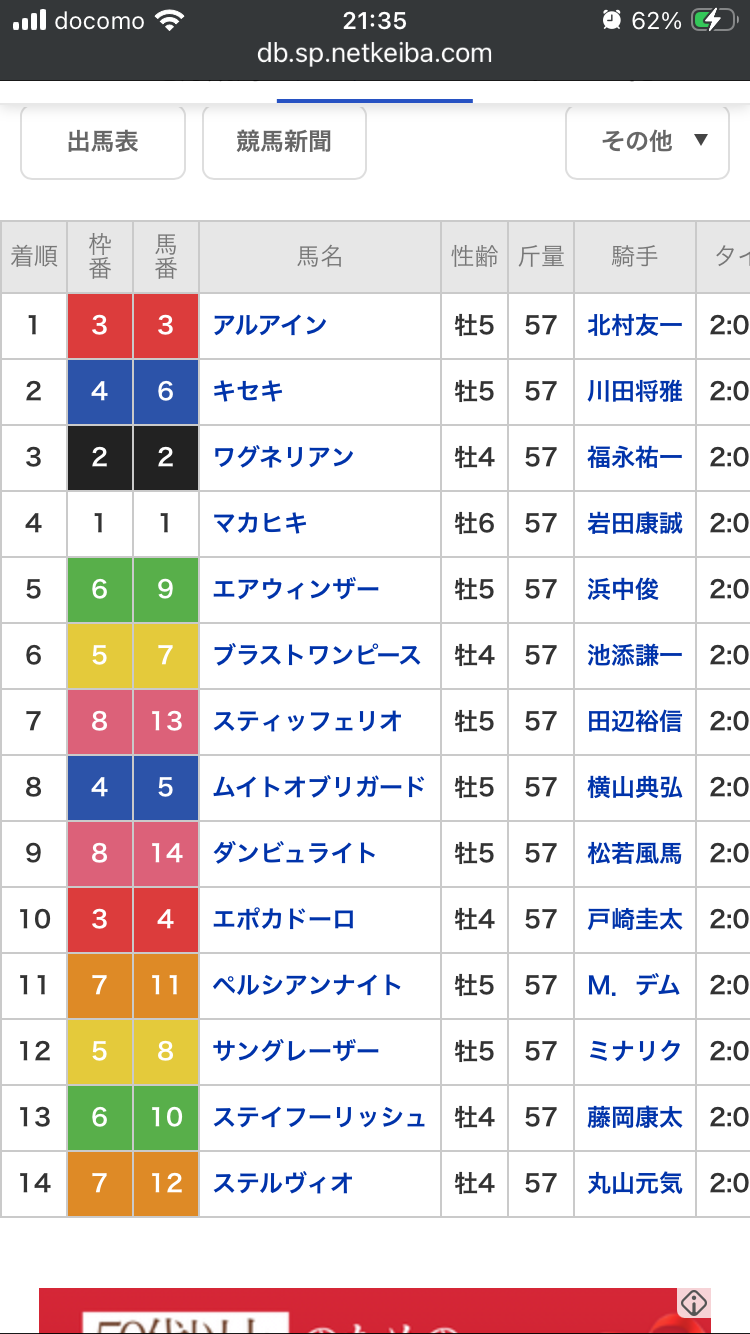Image resolution: width=750 pixels, height=1334 pixels.
Task: Select horse ステルヴィオ link
Action: tap(284, 1183)
